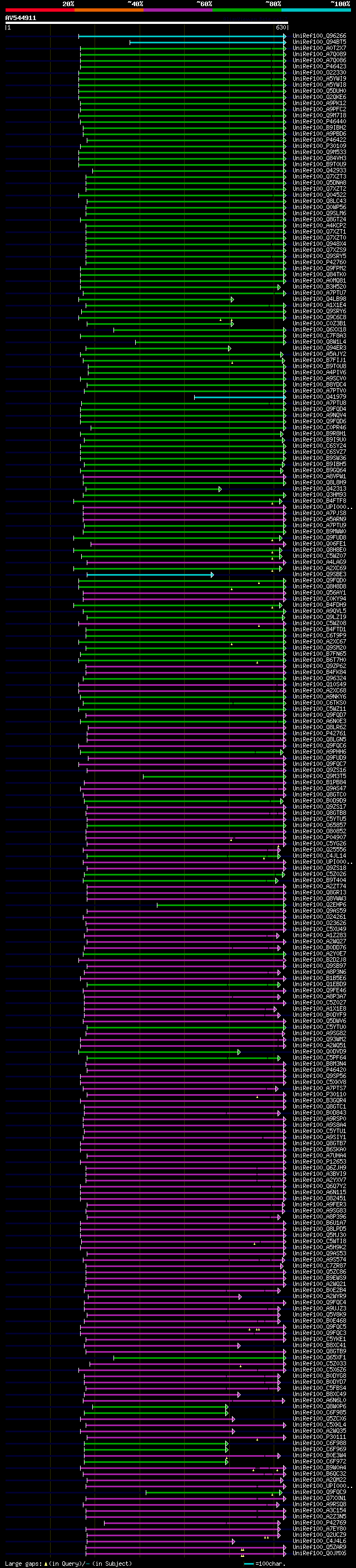Select label UniRef100_Q4LB98

319,299
